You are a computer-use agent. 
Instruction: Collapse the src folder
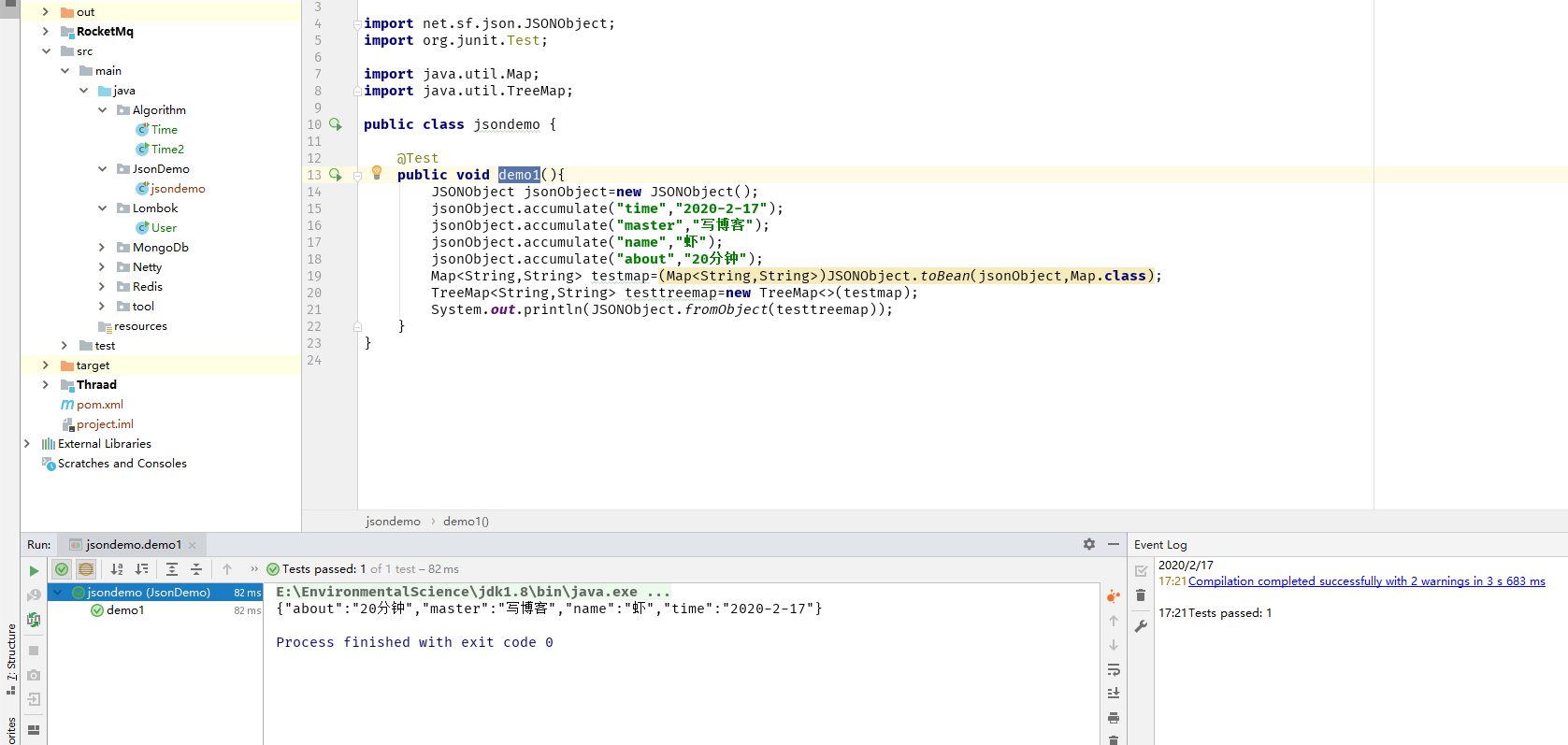(46, 51)
